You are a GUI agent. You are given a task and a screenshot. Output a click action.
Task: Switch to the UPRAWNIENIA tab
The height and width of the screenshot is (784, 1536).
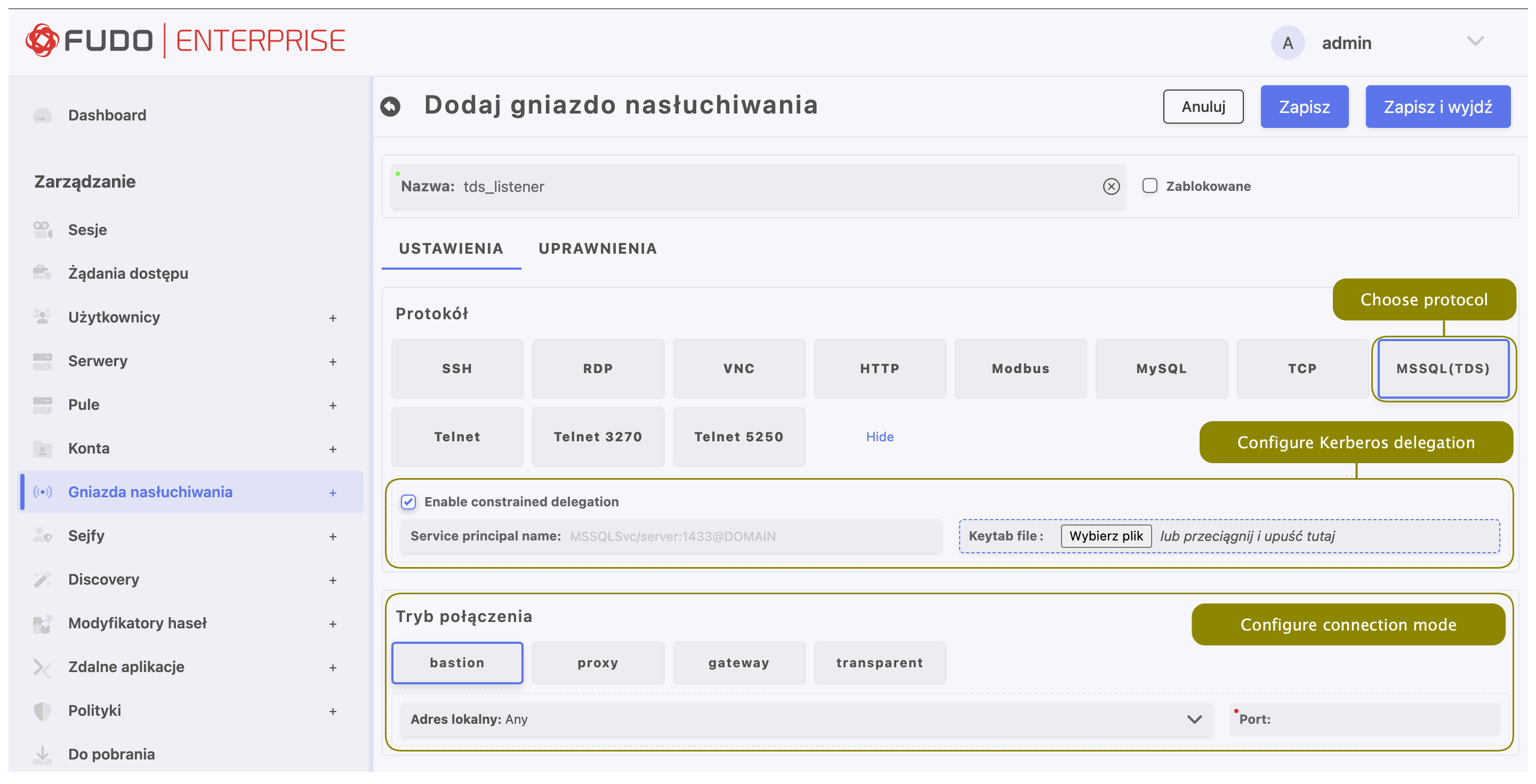pos(598,248)
